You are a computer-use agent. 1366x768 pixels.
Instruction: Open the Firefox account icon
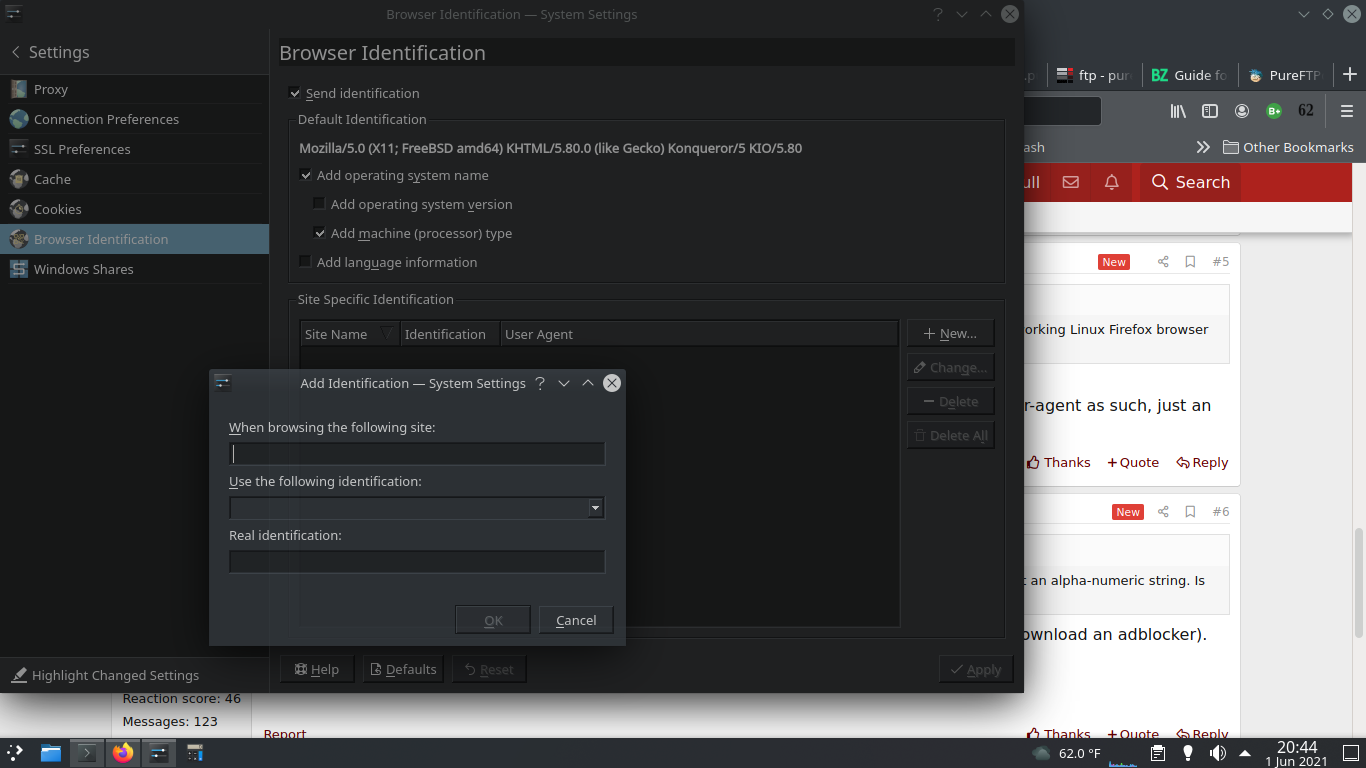pos(1242,111)
